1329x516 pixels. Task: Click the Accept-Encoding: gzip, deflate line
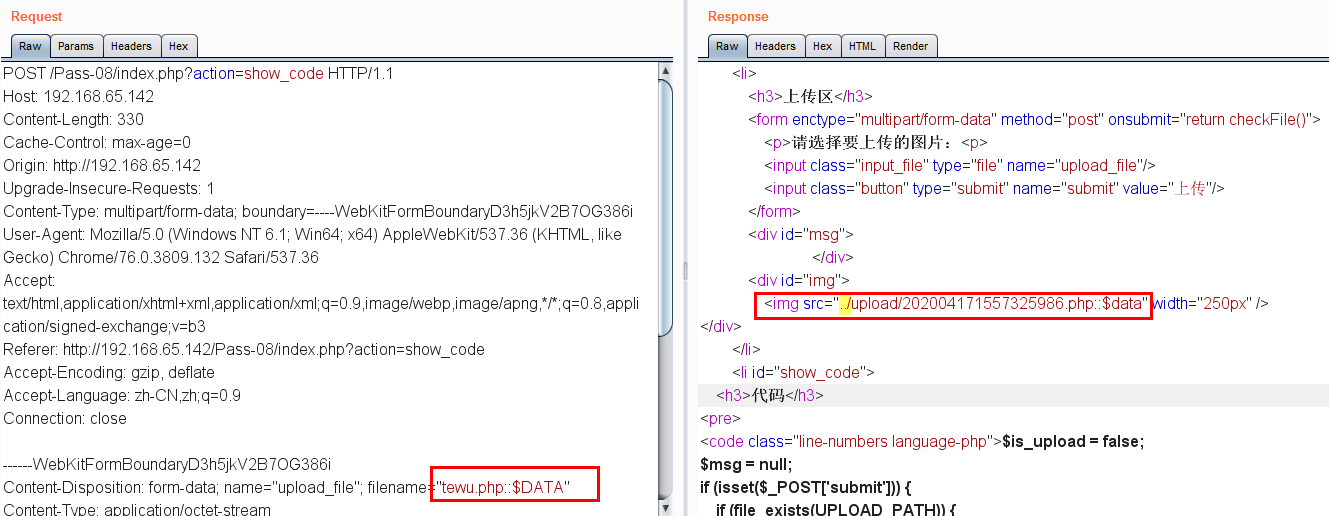pyautogui.click(x=108, y=373)
